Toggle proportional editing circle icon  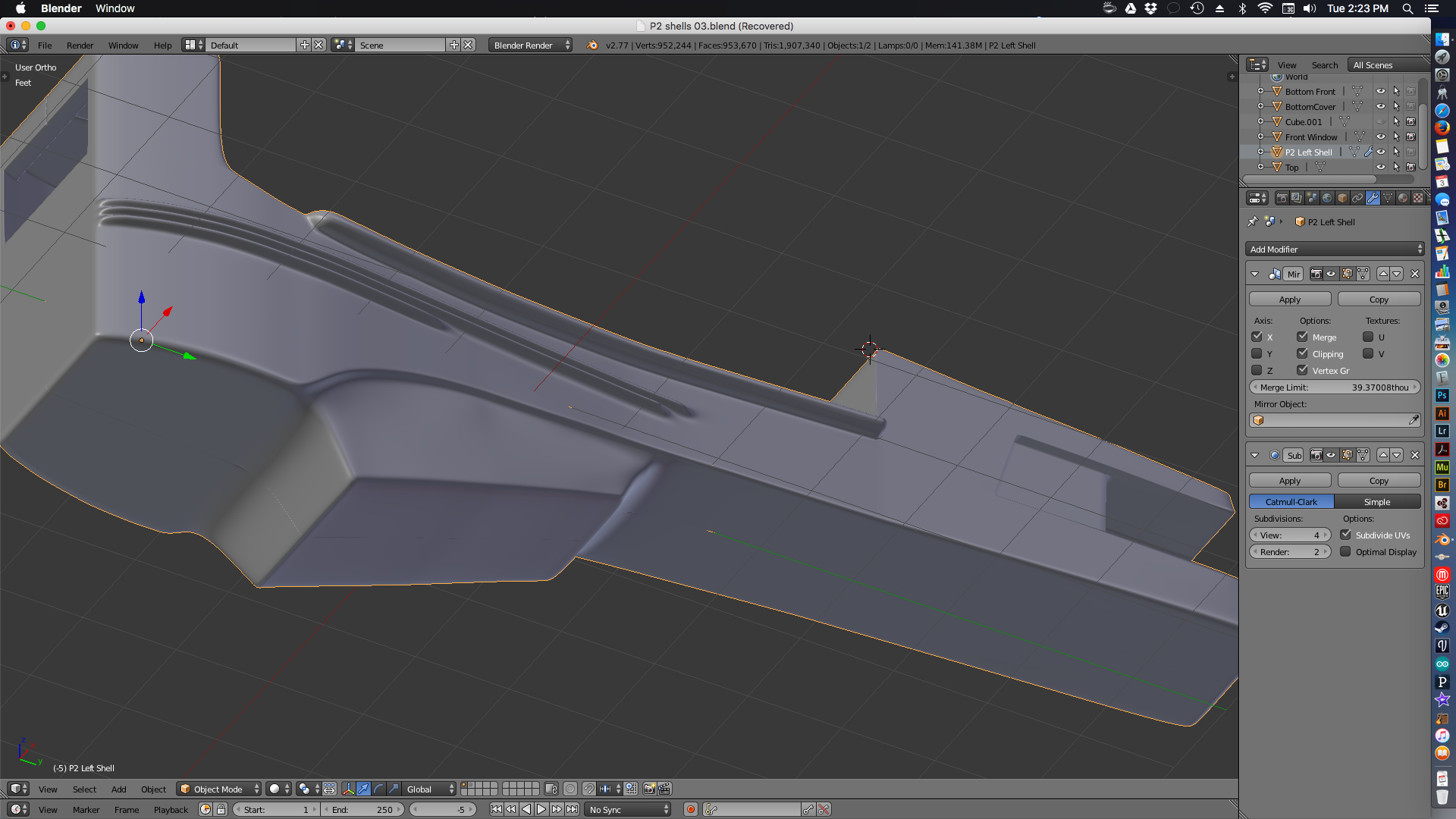570,789
